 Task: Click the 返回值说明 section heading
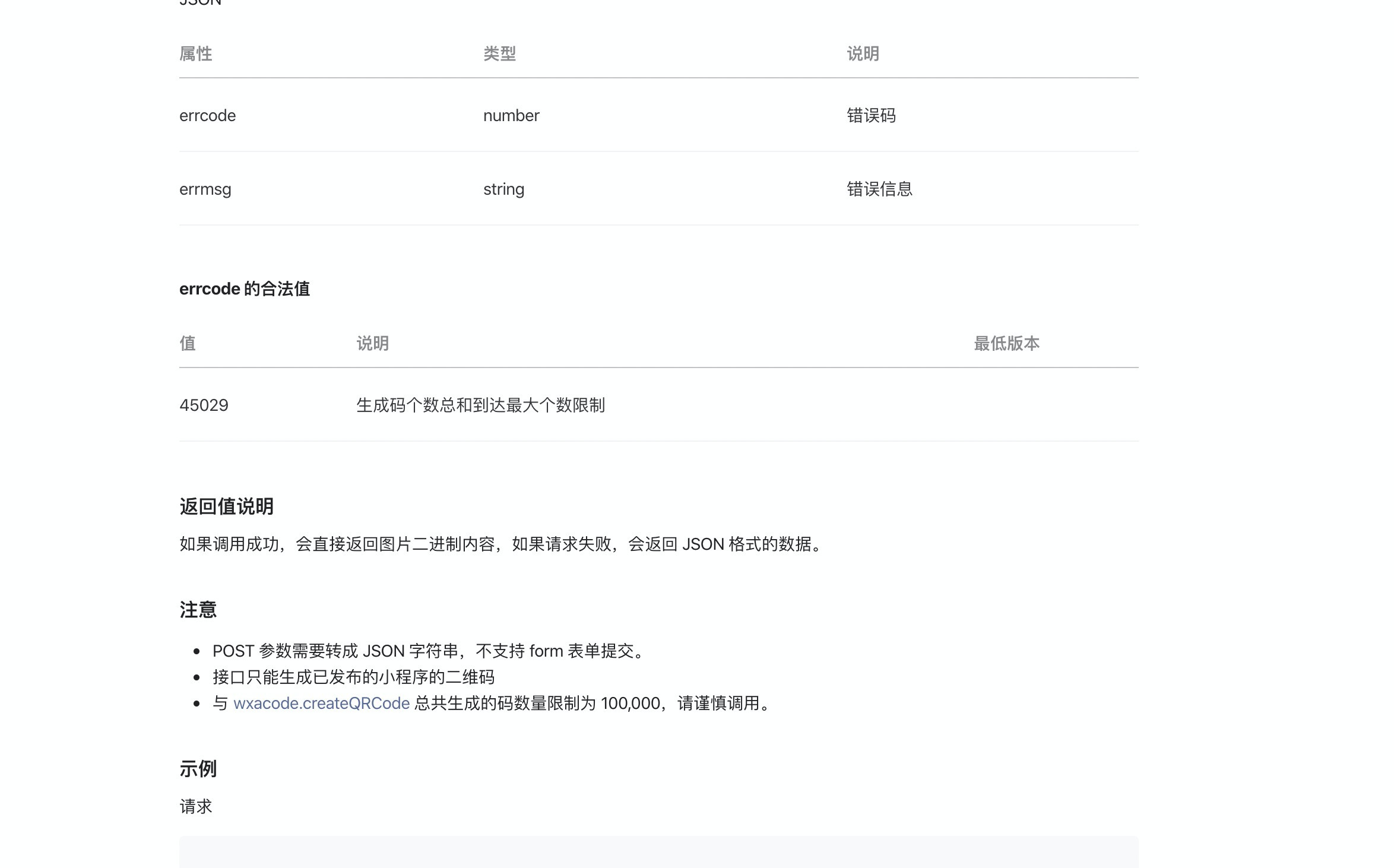pyautogui.click(x=226, y=506)
